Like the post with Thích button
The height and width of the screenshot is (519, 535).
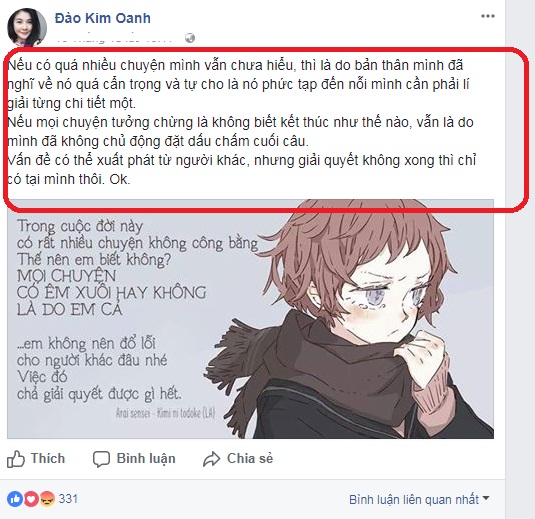coord(36,459)
